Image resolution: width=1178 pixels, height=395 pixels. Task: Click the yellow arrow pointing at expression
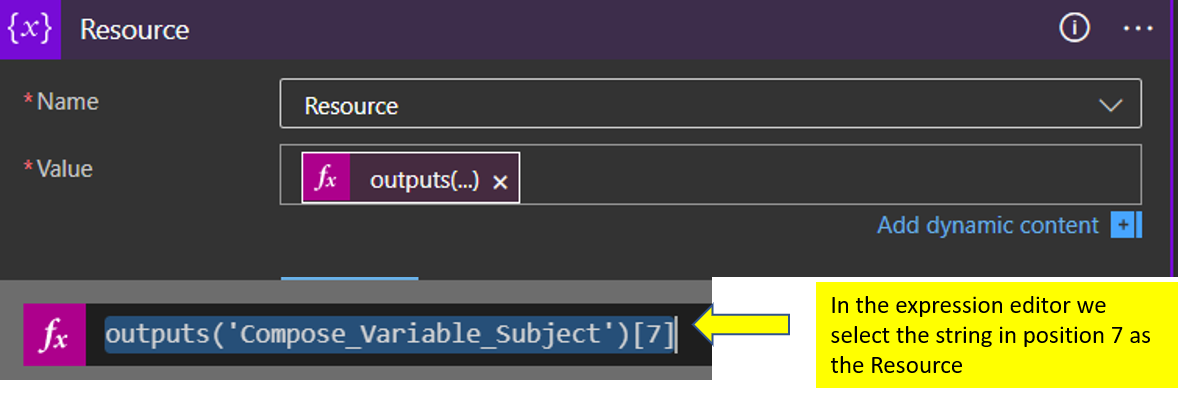pos(742,324)
